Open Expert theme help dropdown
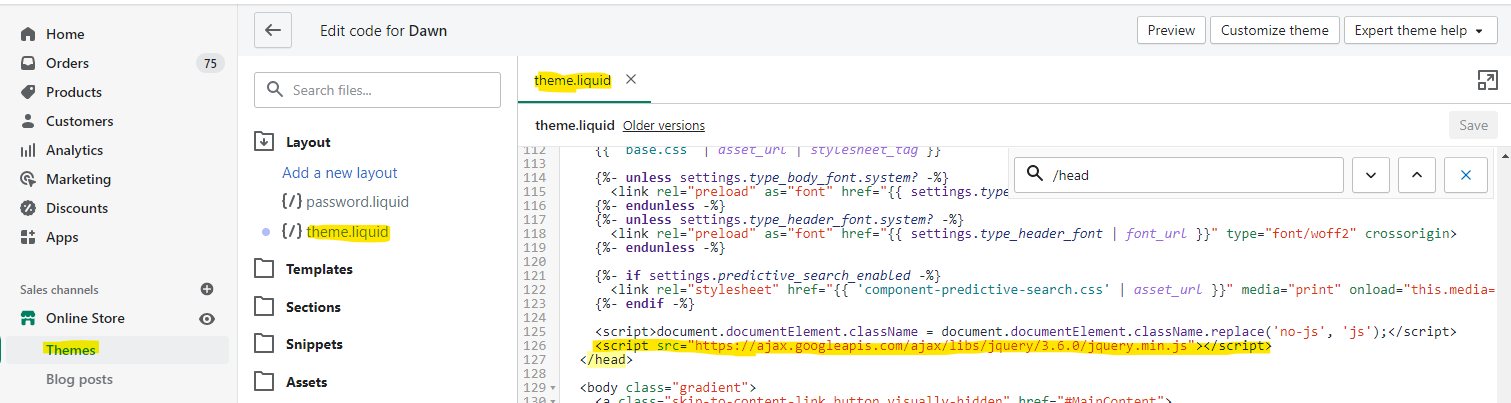Image resolution: width=1511 pixels, height=403 pixels. [1419, 30]
